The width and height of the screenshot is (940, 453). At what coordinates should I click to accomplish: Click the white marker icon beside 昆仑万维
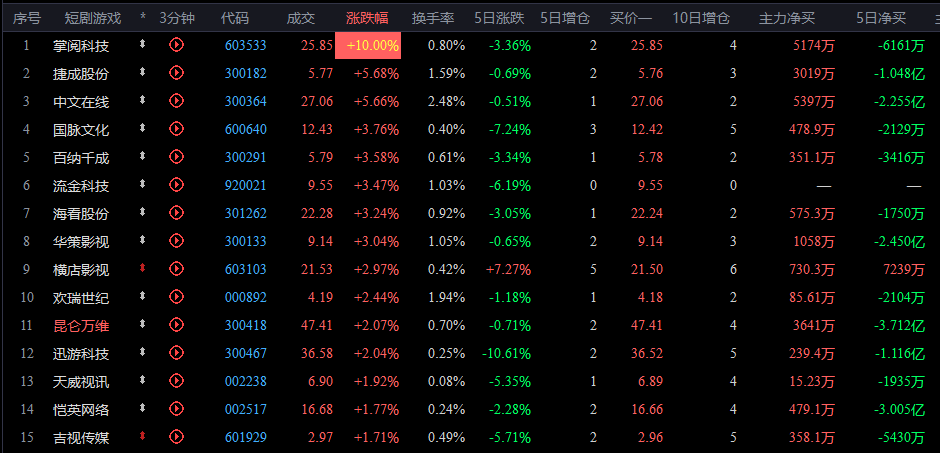pos(142,324)
